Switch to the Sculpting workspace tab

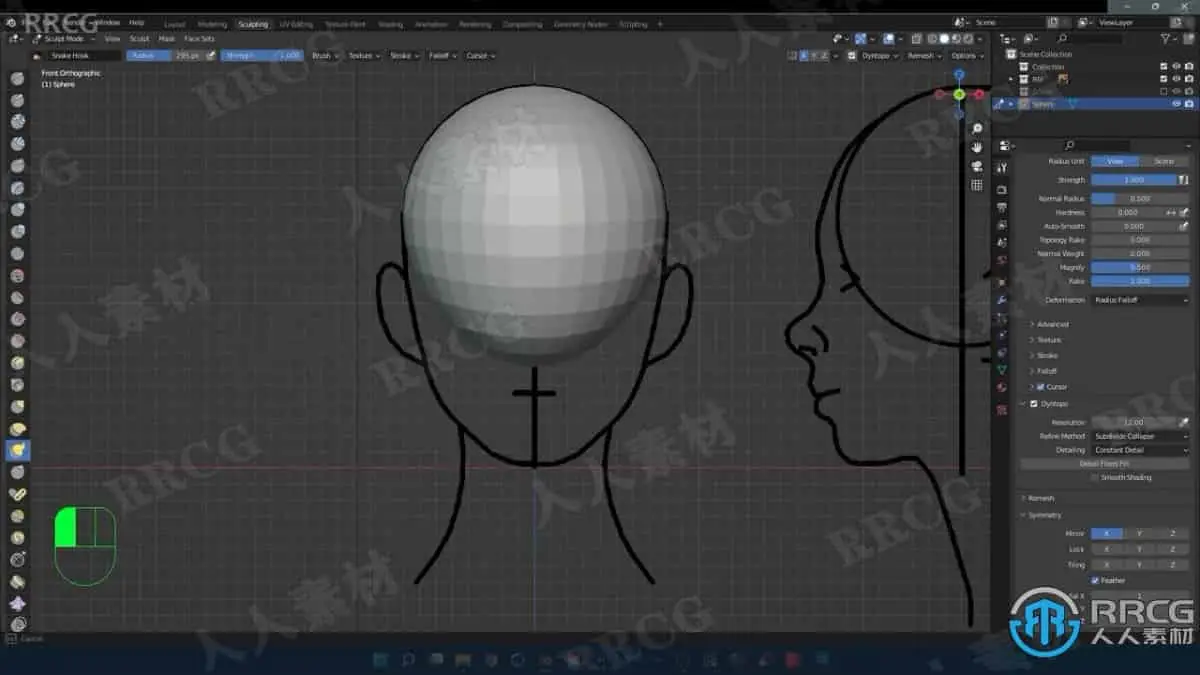(253, 23)
